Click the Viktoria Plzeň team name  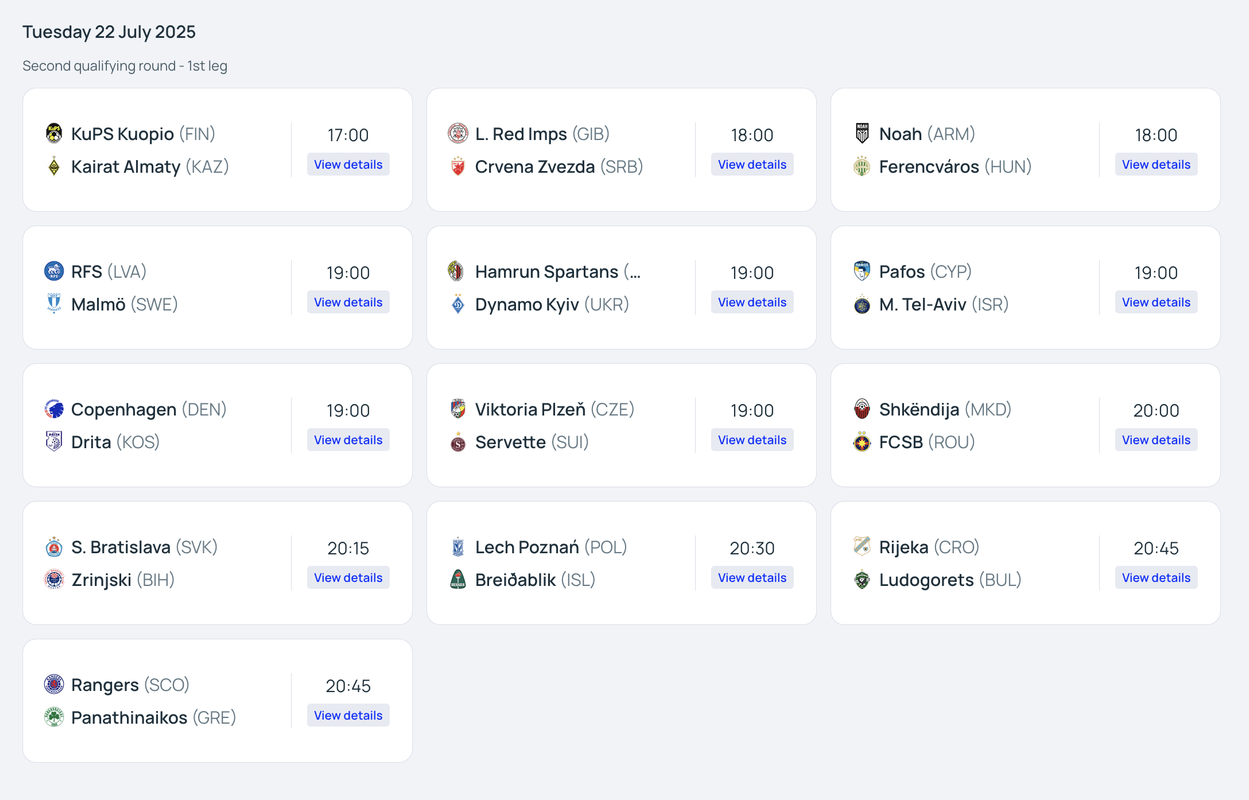(530, 410)
